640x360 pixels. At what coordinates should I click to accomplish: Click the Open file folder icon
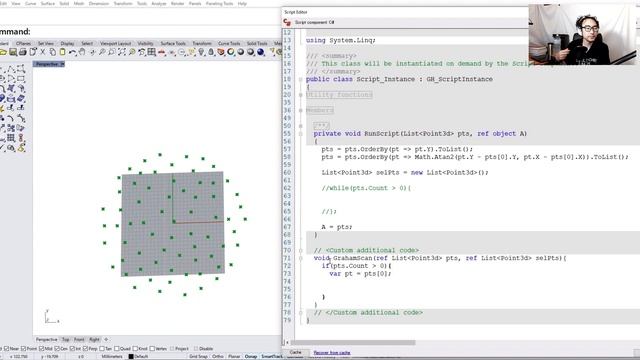(3, 52)
